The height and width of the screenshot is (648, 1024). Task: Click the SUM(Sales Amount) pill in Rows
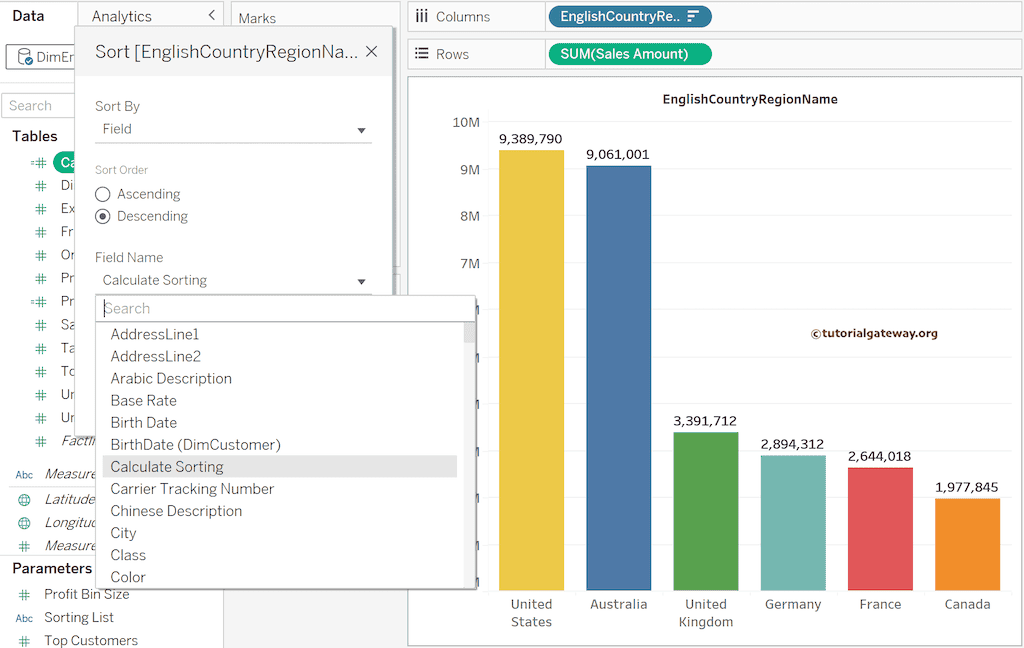(x=629, y=54)
